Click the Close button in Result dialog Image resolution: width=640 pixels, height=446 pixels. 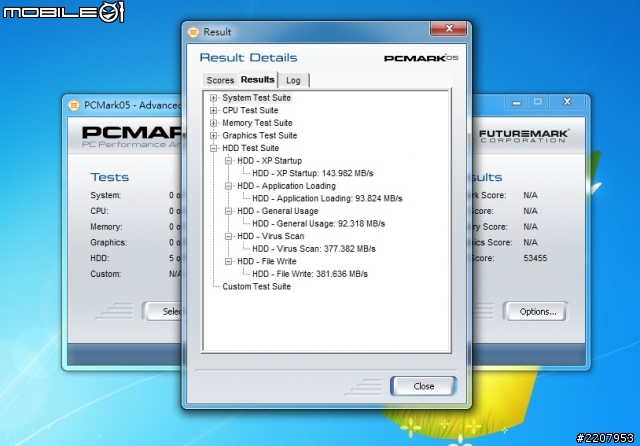pyautogui.click(x=423, y=386)
